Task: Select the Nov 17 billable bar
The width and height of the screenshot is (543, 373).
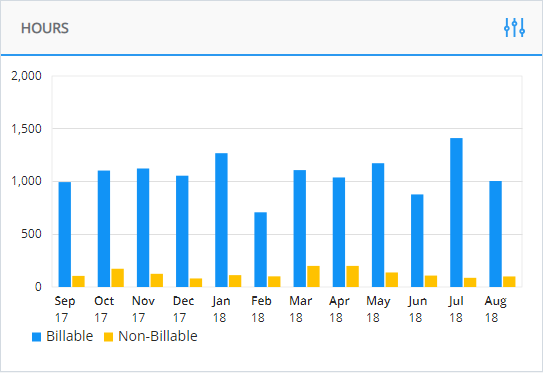Action: [x=143, y=228]
